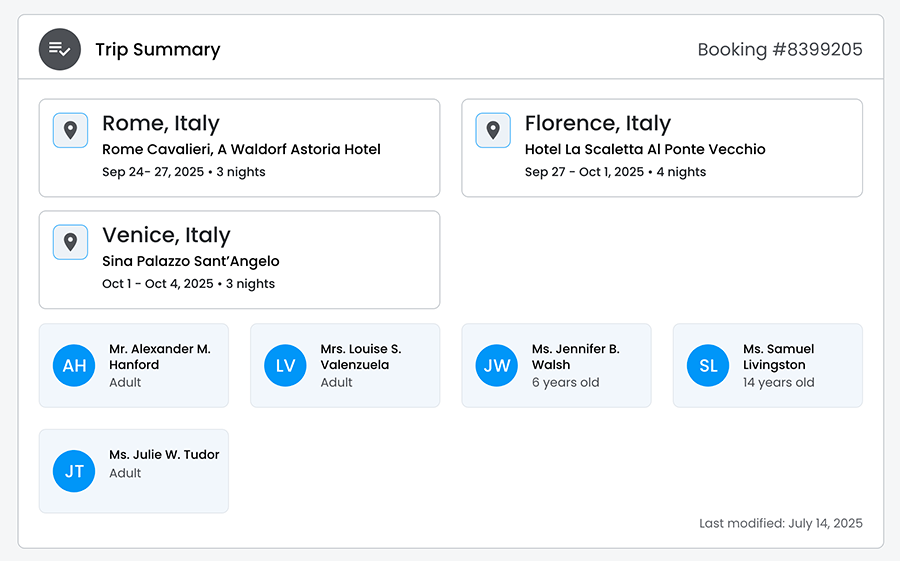Click the Florence location pin icon
The height and width of the screenshot is (561, 900).
point(493,130)
